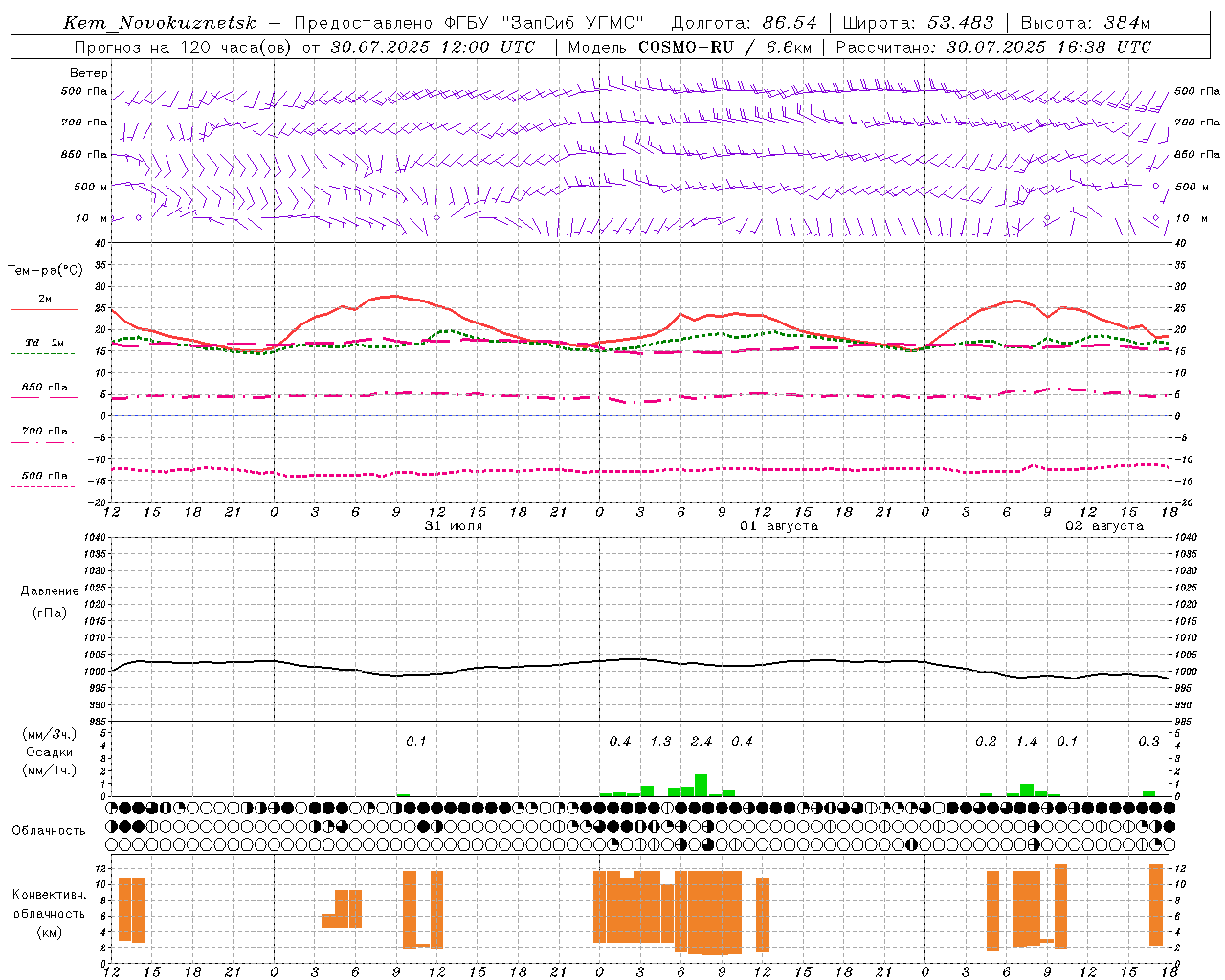Click the '2.4' precipitation value

[702, 742]
